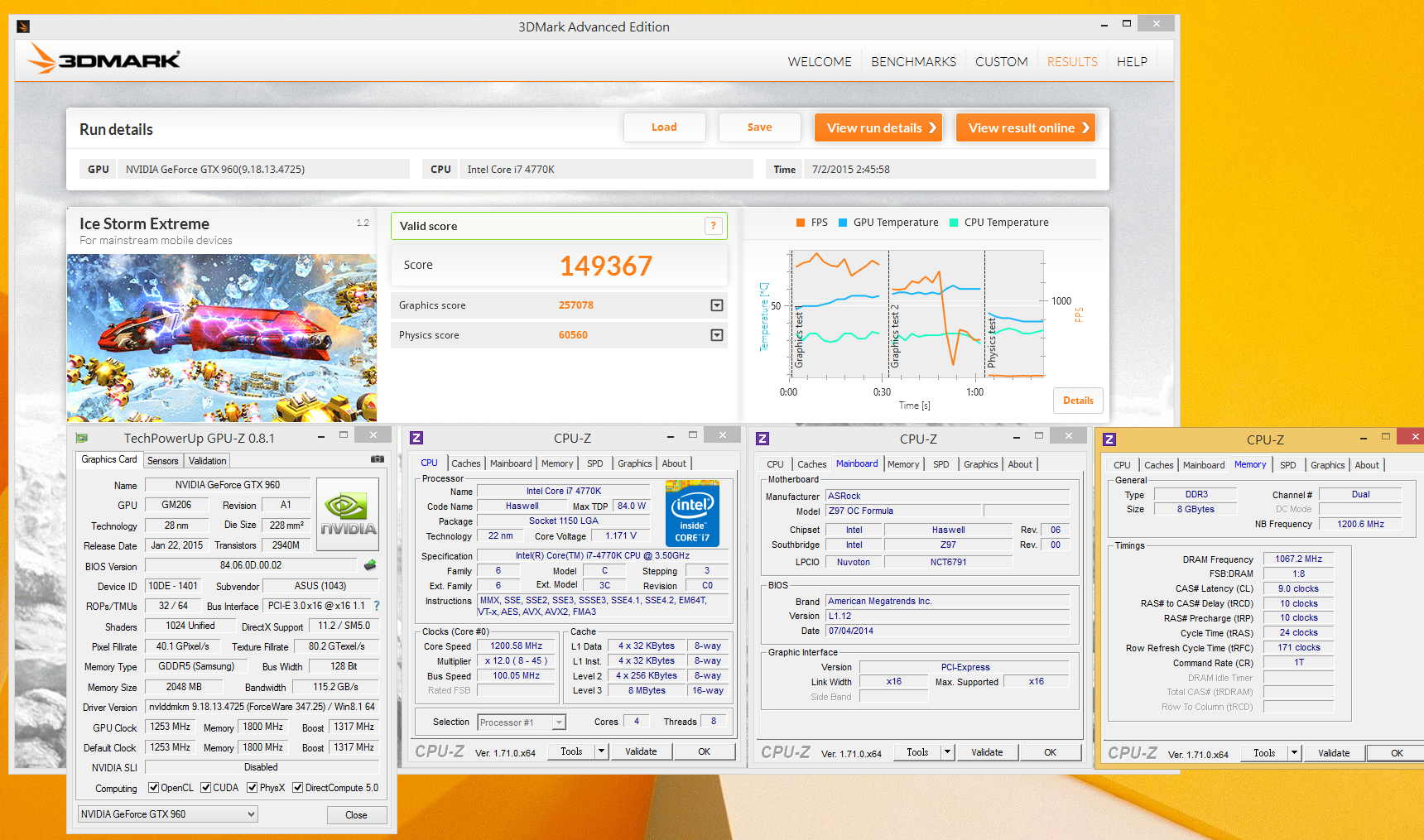Expand the Graphics score details
Screen dimensions: 1424x840
coord(717,305)
